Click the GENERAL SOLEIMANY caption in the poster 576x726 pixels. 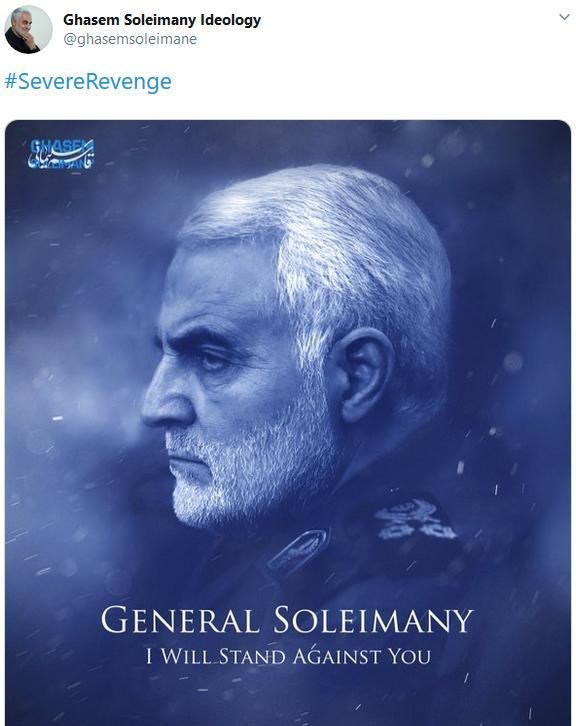coord(287,620)
